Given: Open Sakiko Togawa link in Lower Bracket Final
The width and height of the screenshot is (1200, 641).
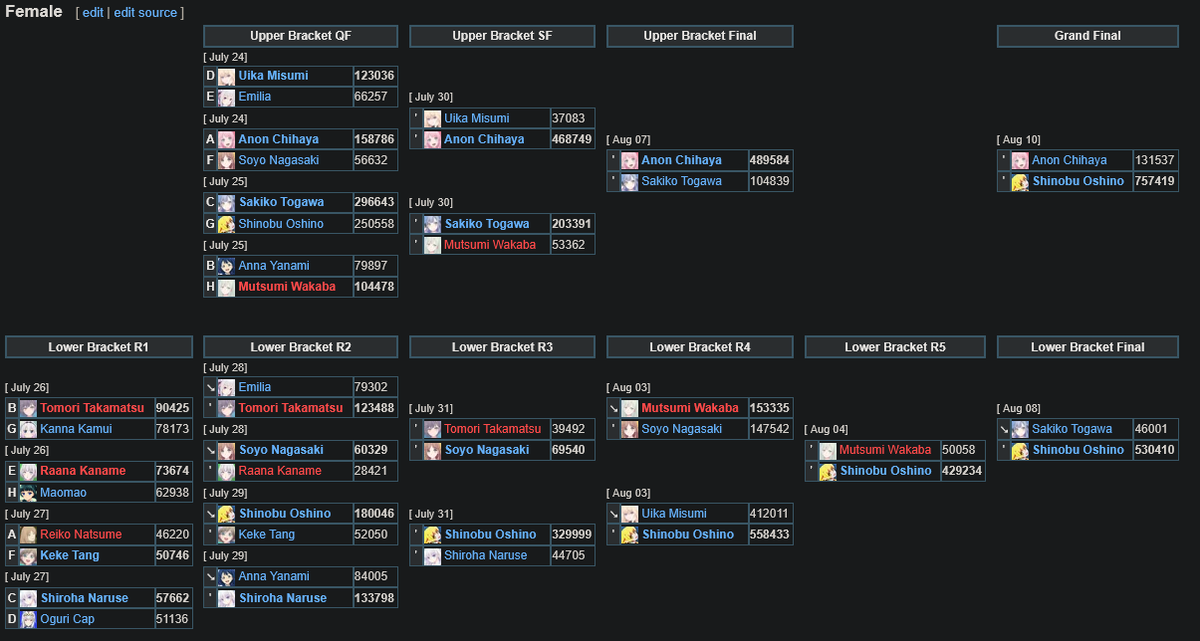Looking at the screenshot, I should (1072, 429).
